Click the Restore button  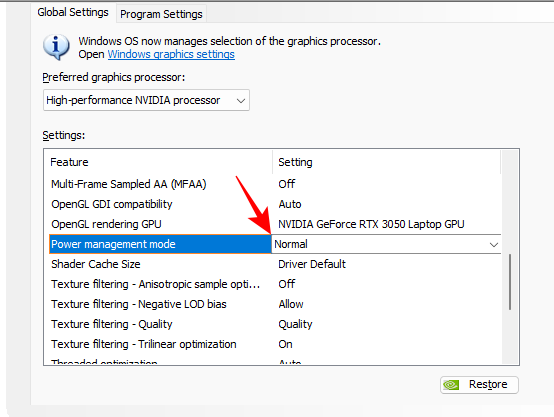pos(479,384)
